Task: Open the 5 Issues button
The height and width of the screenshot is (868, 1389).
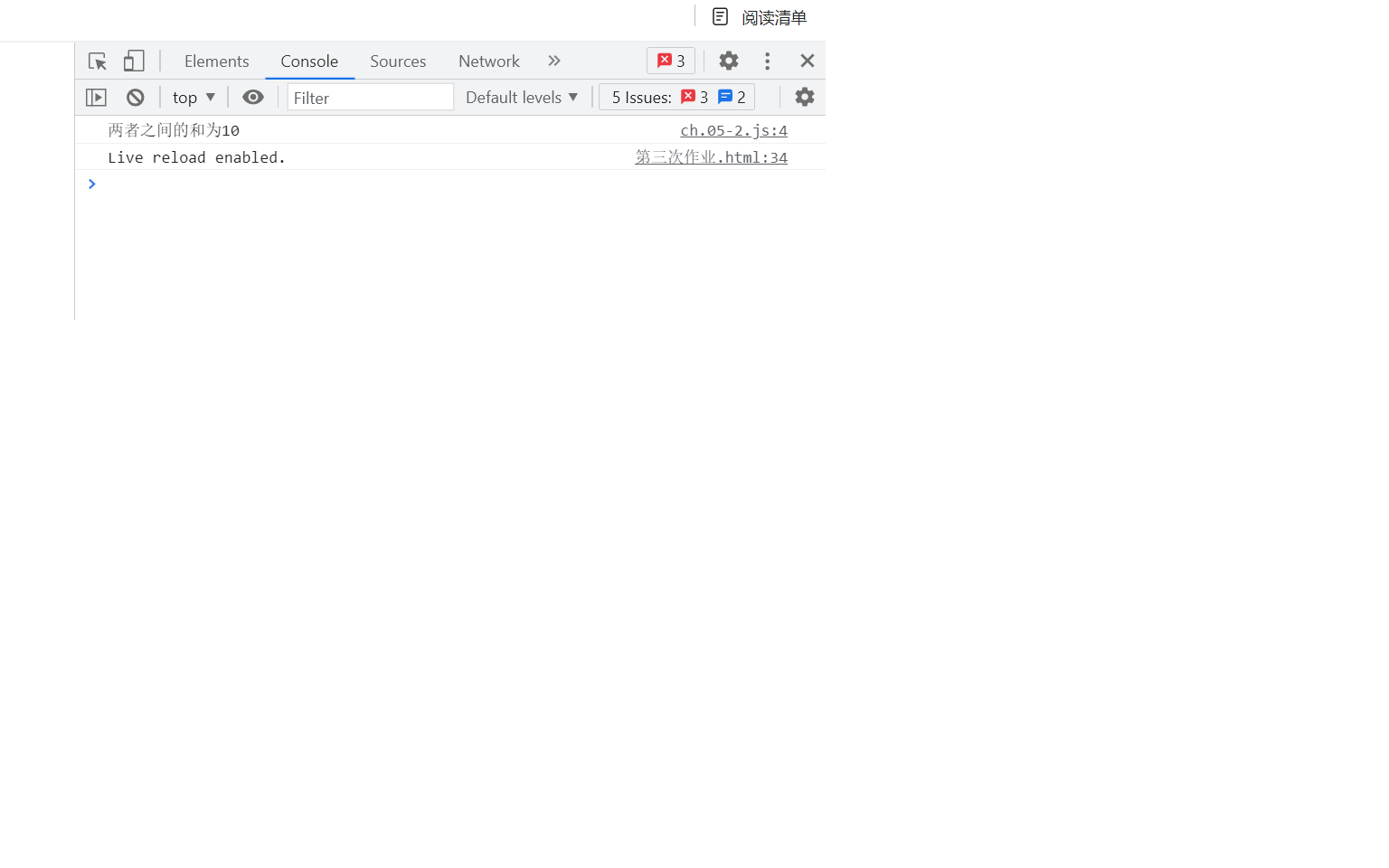Action: coord(677,97)
